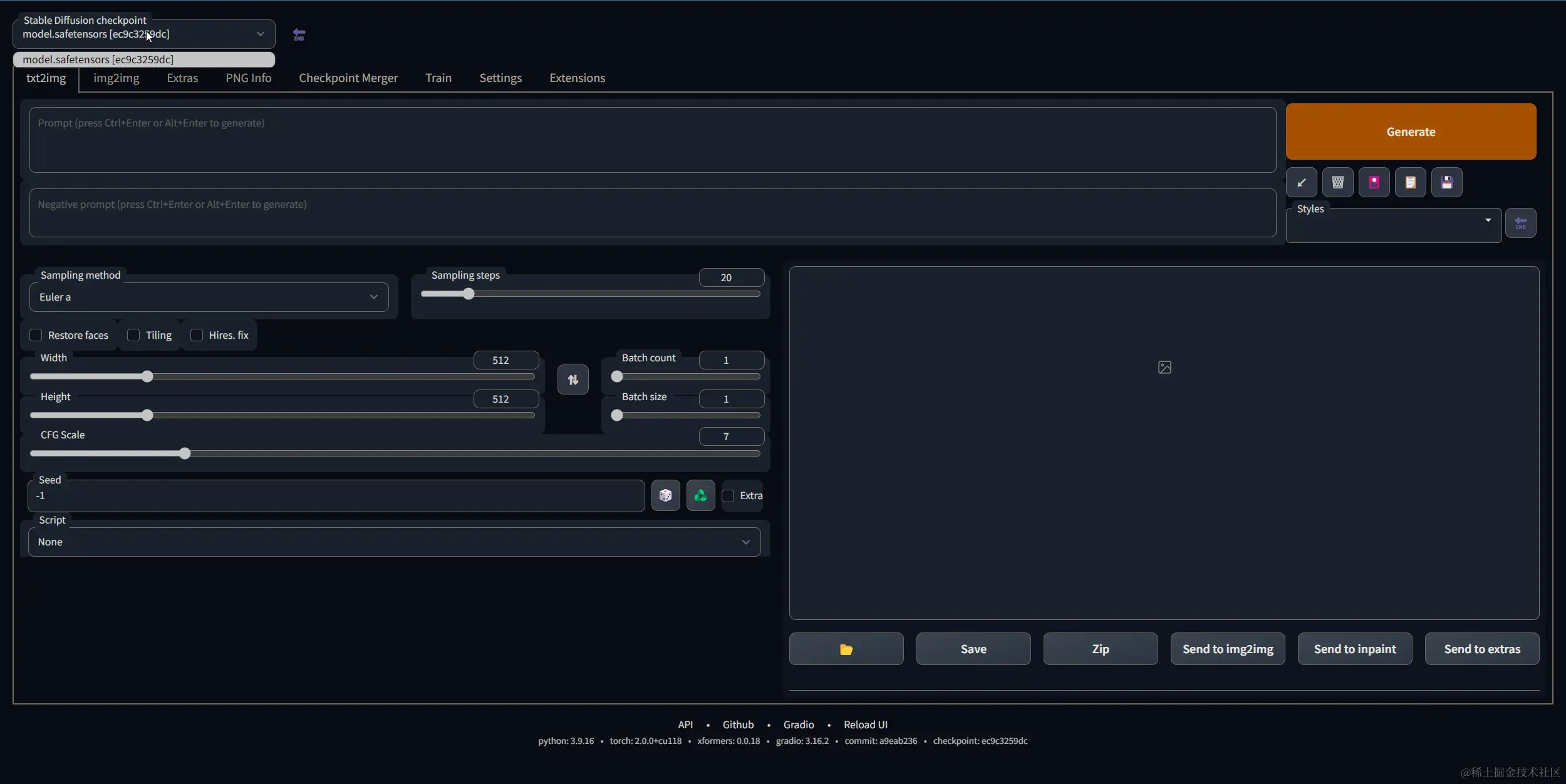Enable the Restore faces checkbox

36,335
